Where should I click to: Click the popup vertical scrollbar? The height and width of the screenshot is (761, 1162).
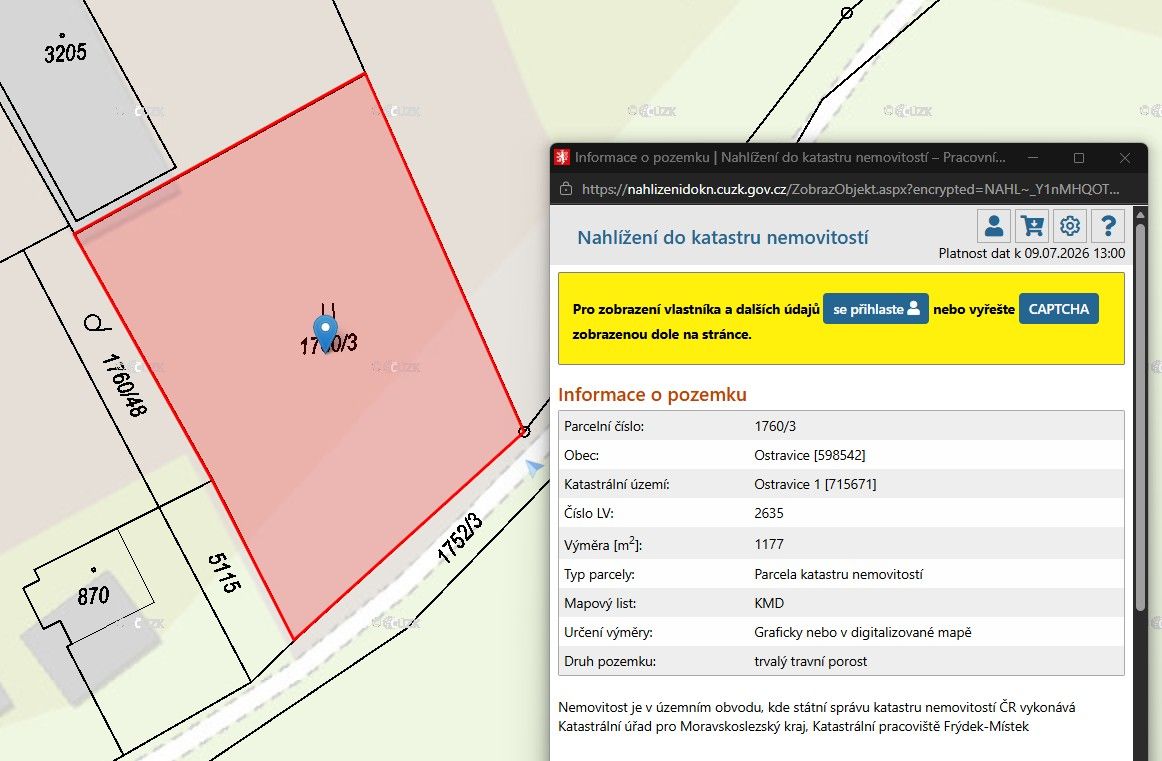click(1141, 415)
